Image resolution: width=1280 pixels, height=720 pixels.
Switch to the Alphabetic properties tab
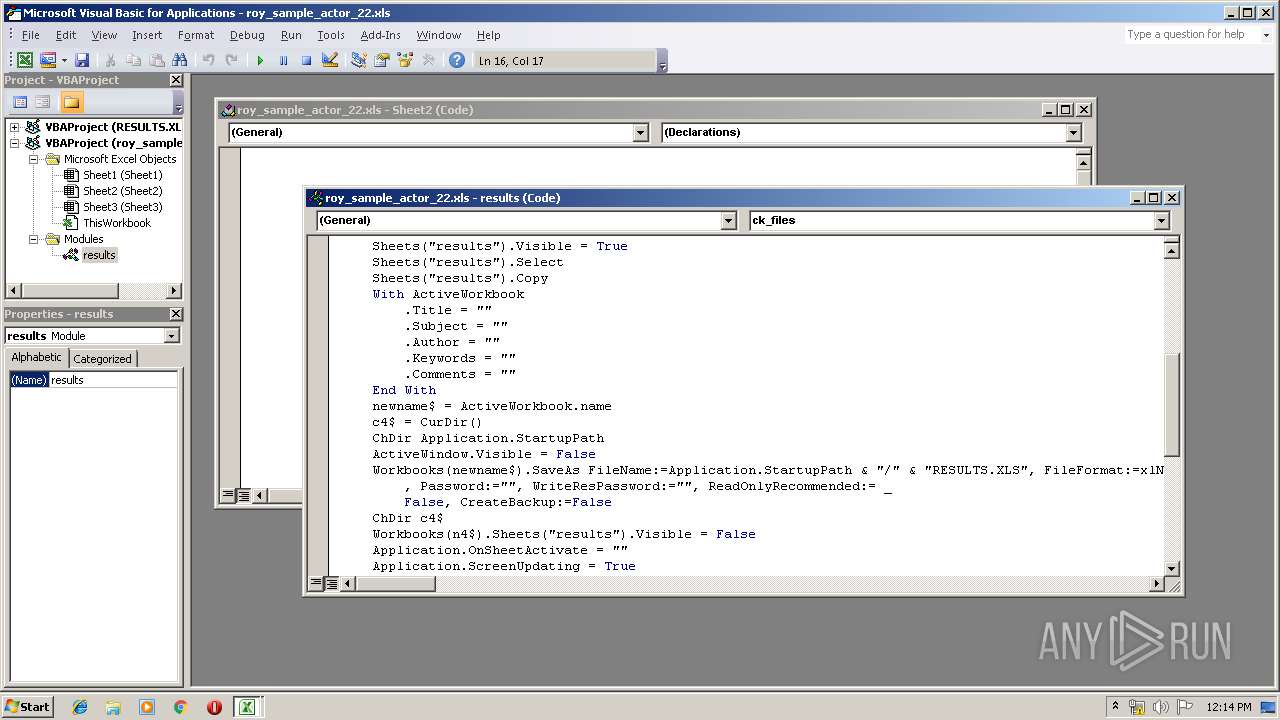tap(37, 358)
